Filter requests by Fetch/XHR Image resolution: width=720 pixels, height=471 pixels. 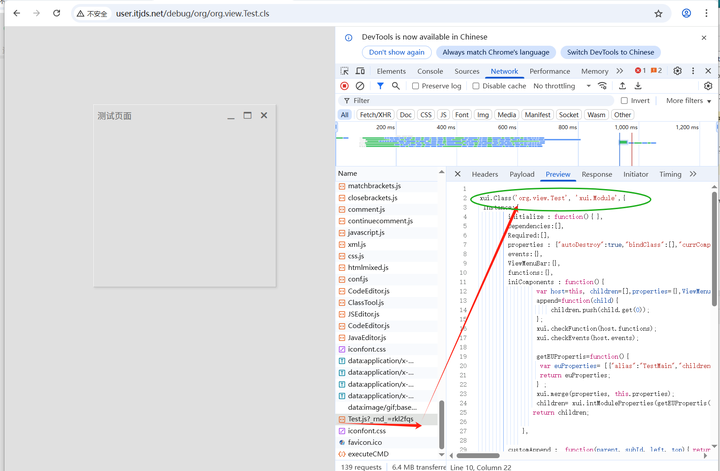click(375, 115)
